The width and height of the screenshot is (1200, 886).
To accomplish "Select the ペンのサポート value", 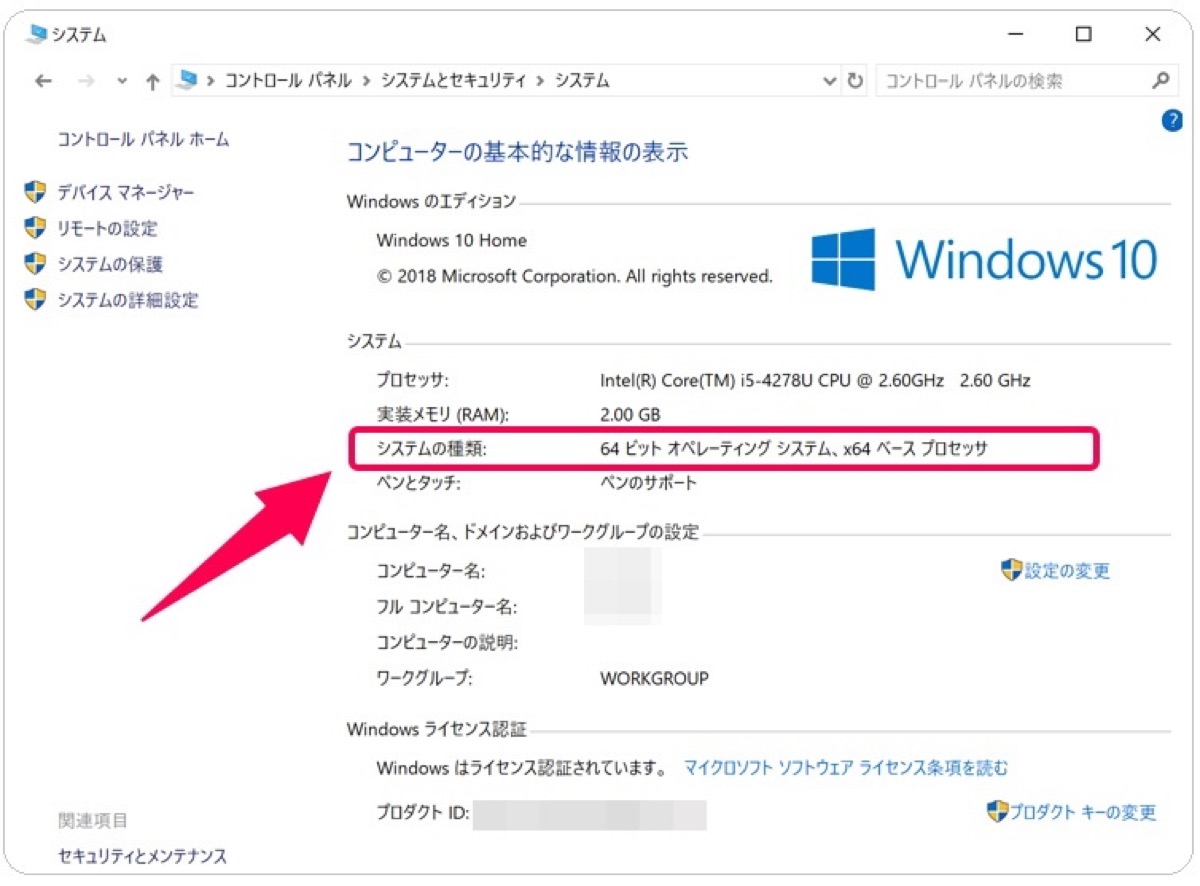I will click(x=649, y=483).
